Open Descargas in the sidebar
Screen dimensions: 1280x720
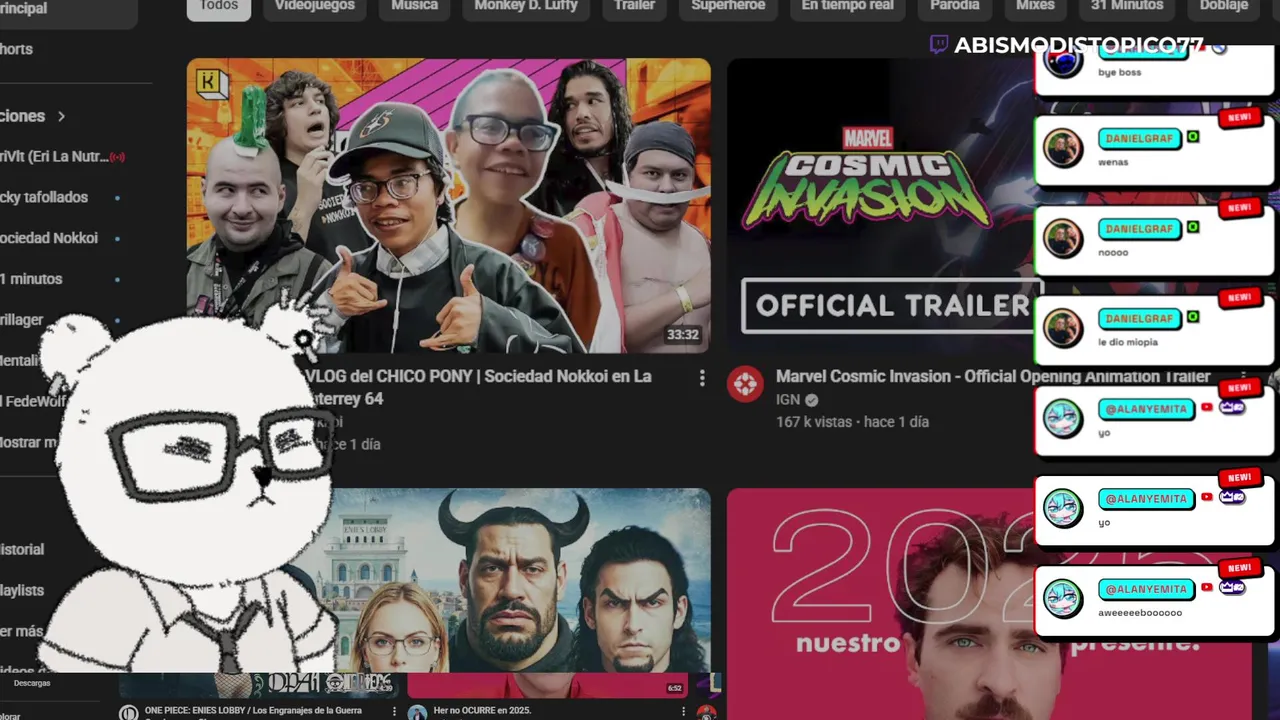pos(32,683)
